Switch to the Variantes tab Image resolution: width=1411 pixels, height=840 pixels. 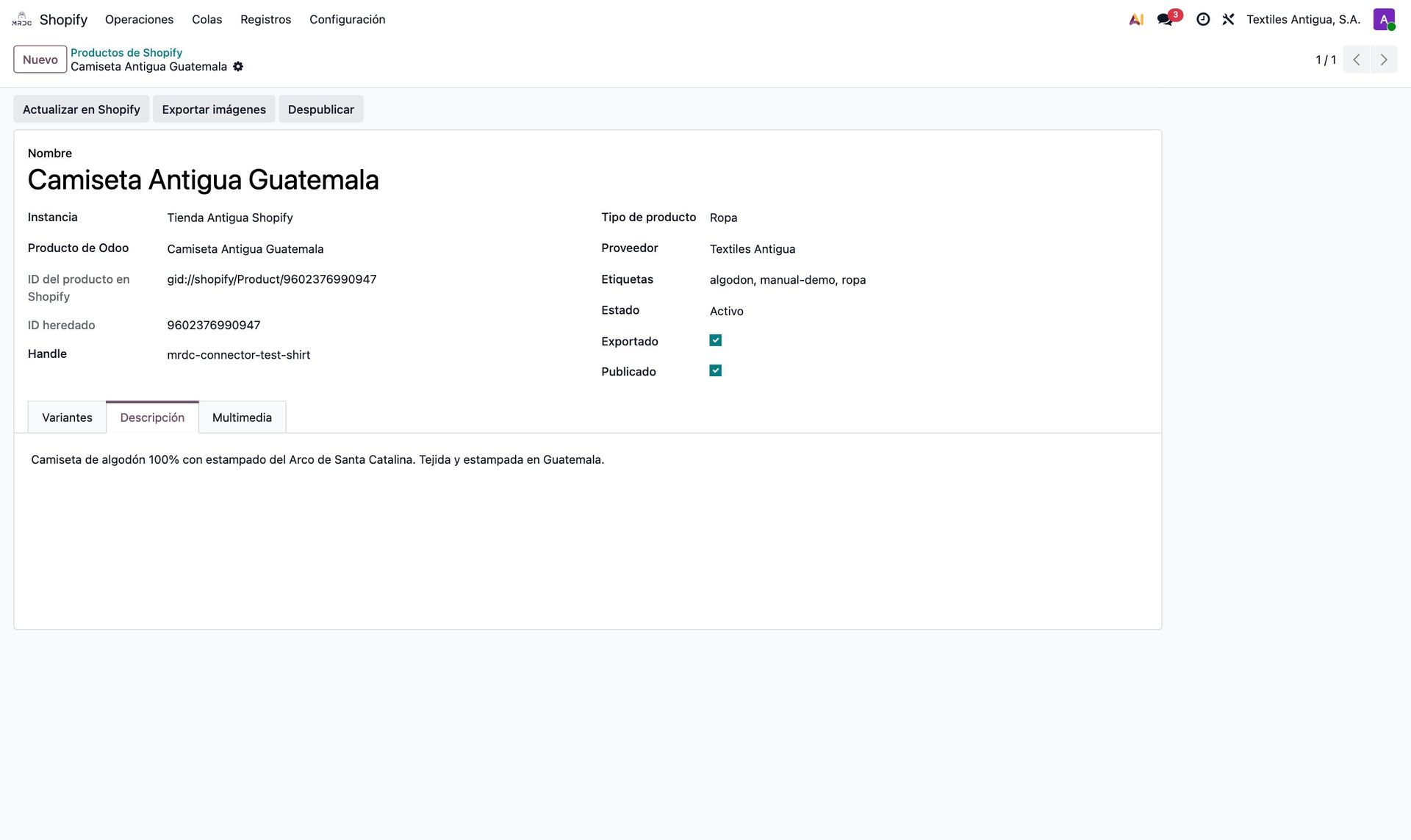(x=67, y=417)
